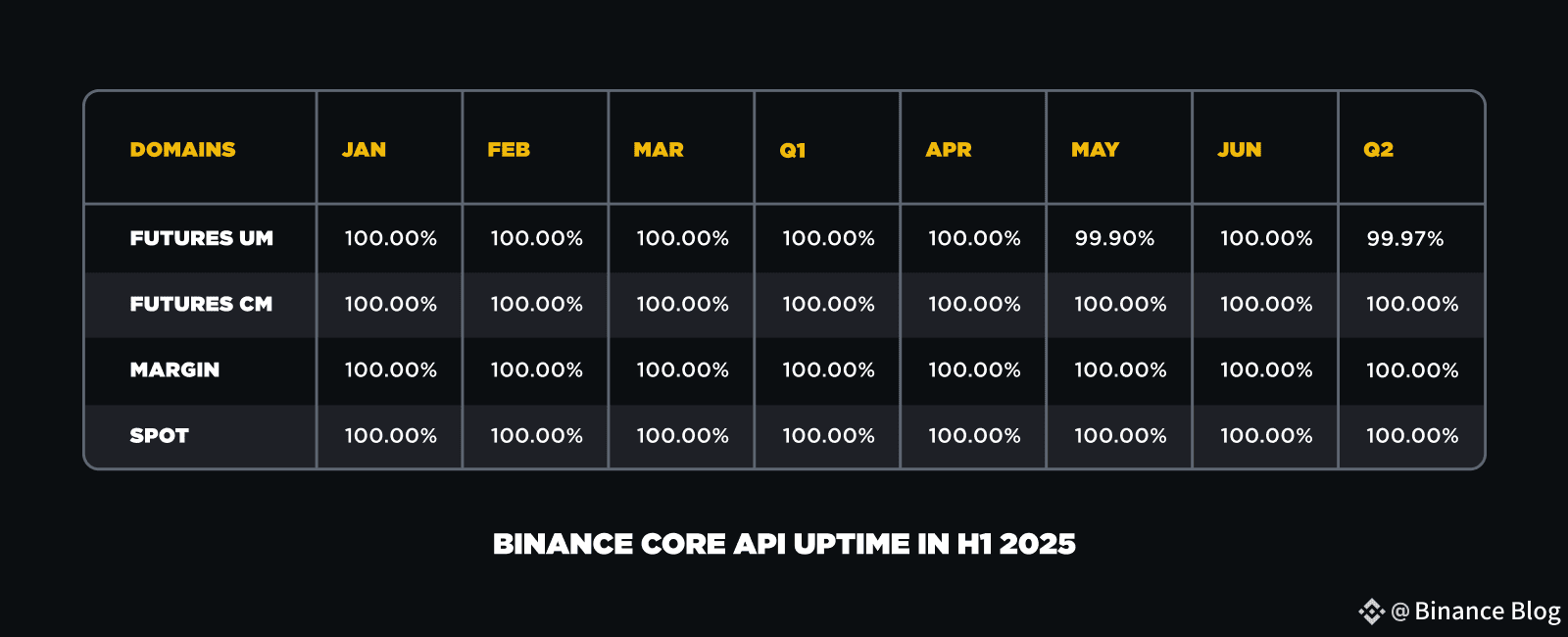Click the @Binance Blog watermark text
The width and height of the screenshot is (1568, 637).
click(1476, 611)
